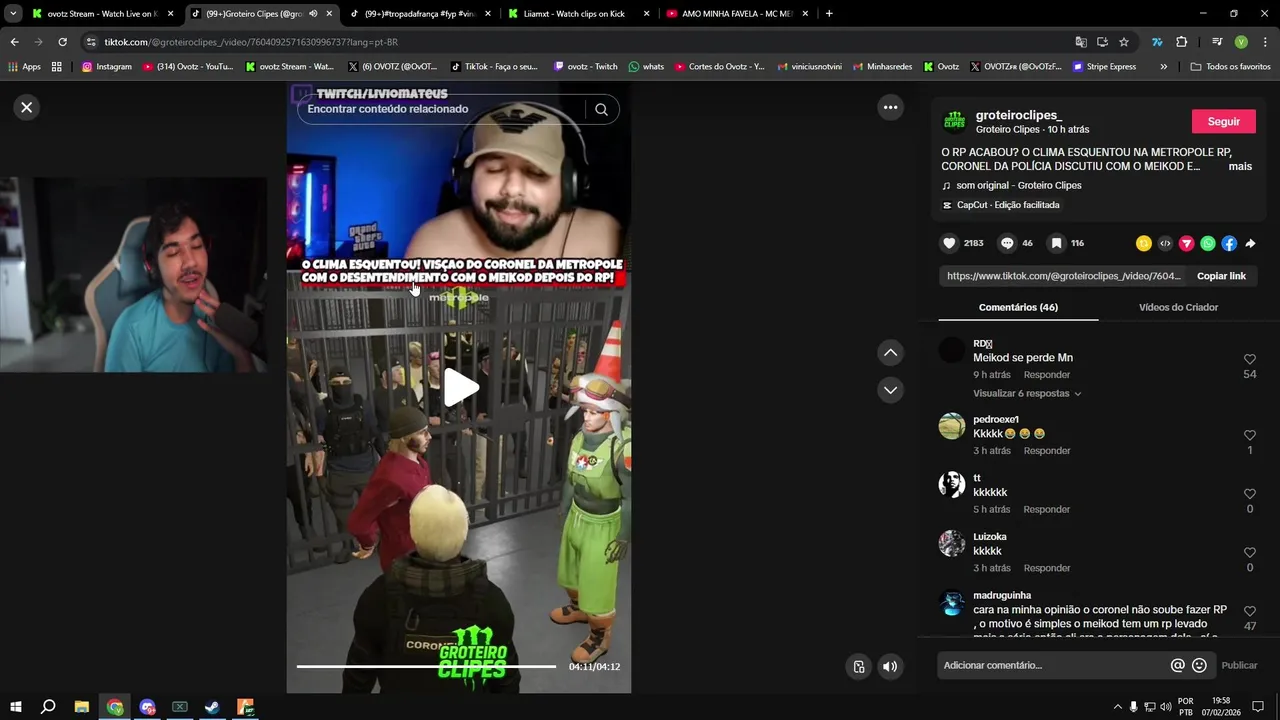Click the 'Adicionar comentário...' field
The height and width of the screenshot is (720, 1280).
point(1052,665)
